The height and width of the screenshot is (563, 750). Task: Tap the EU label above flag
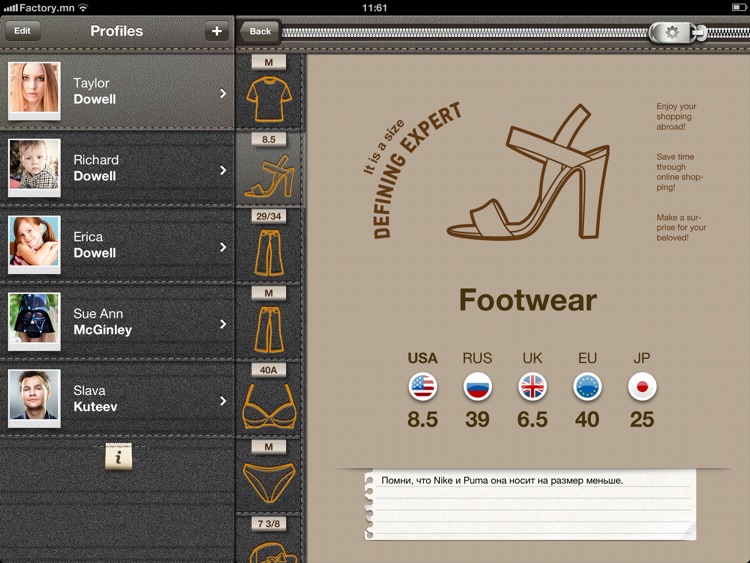(x=587, y=358)
